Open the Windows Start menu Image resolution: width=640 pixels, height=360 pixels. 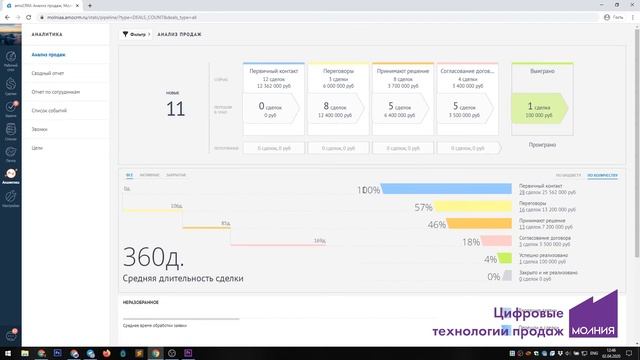click(8, 353)
